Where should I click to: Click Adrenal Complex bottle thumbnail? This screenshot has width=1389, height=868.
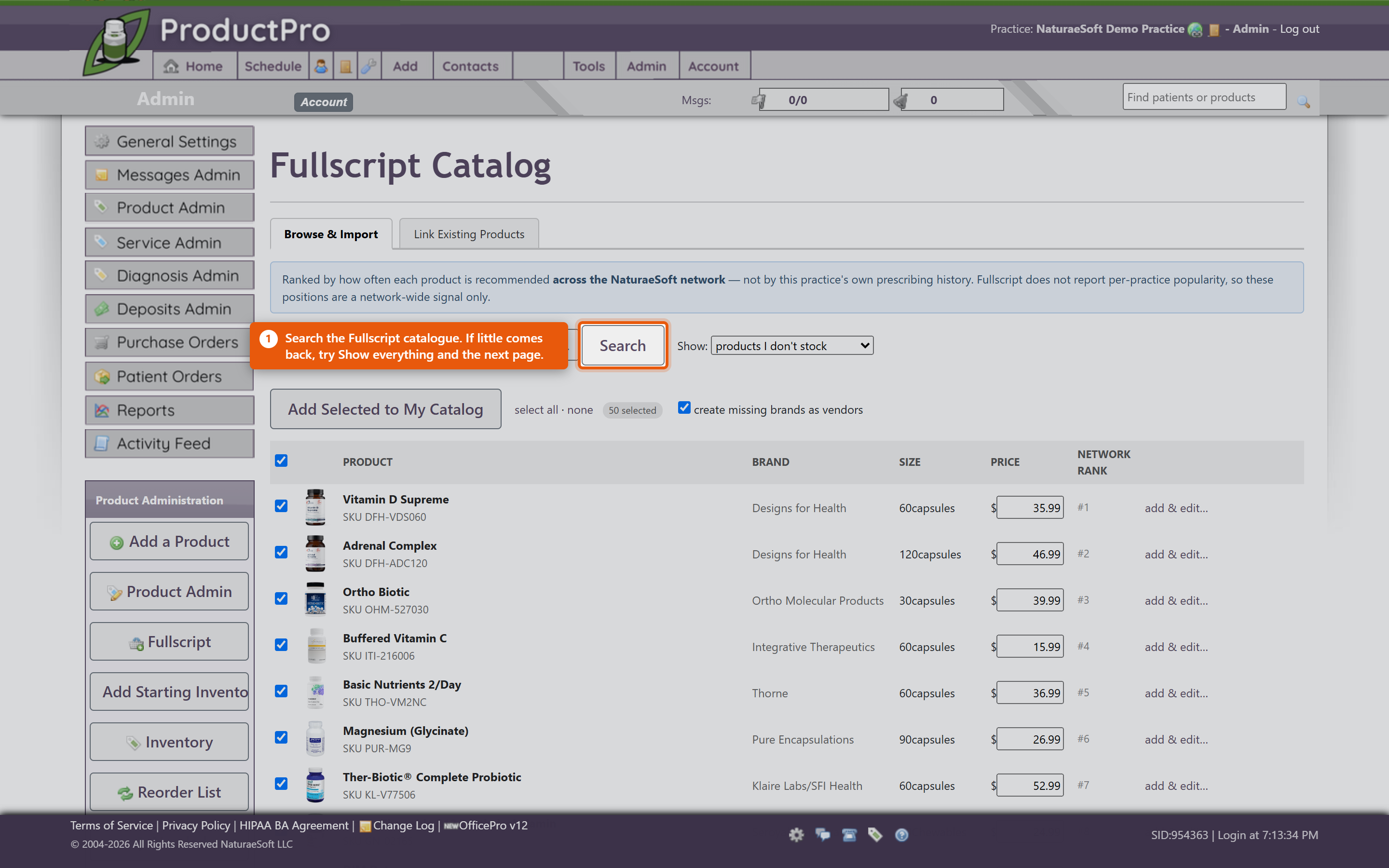click(315, 554)
